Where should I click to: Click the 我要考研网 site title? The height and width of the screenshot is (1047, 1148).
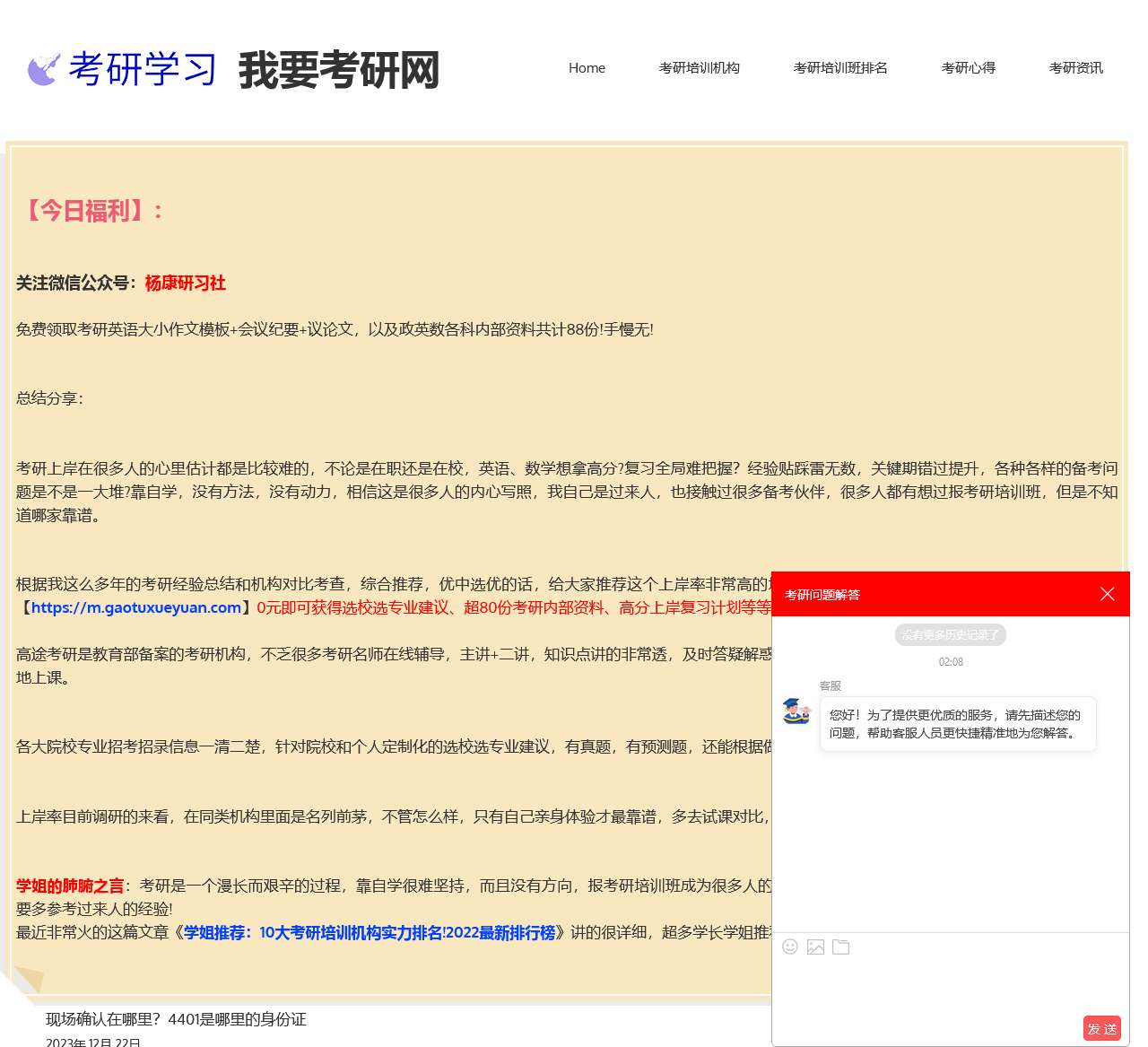pos(339,71)
